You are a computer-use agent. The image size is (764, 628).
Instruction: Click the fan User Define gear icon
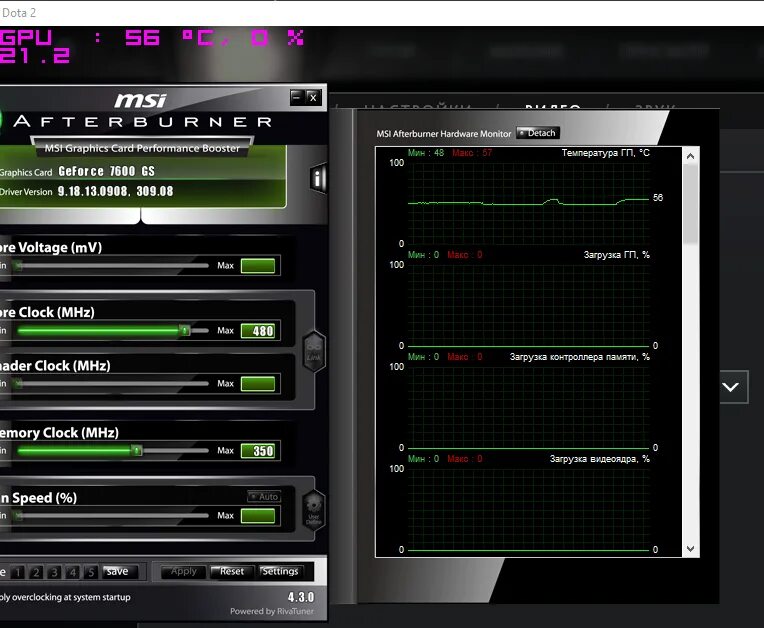[x=313, y=510]
